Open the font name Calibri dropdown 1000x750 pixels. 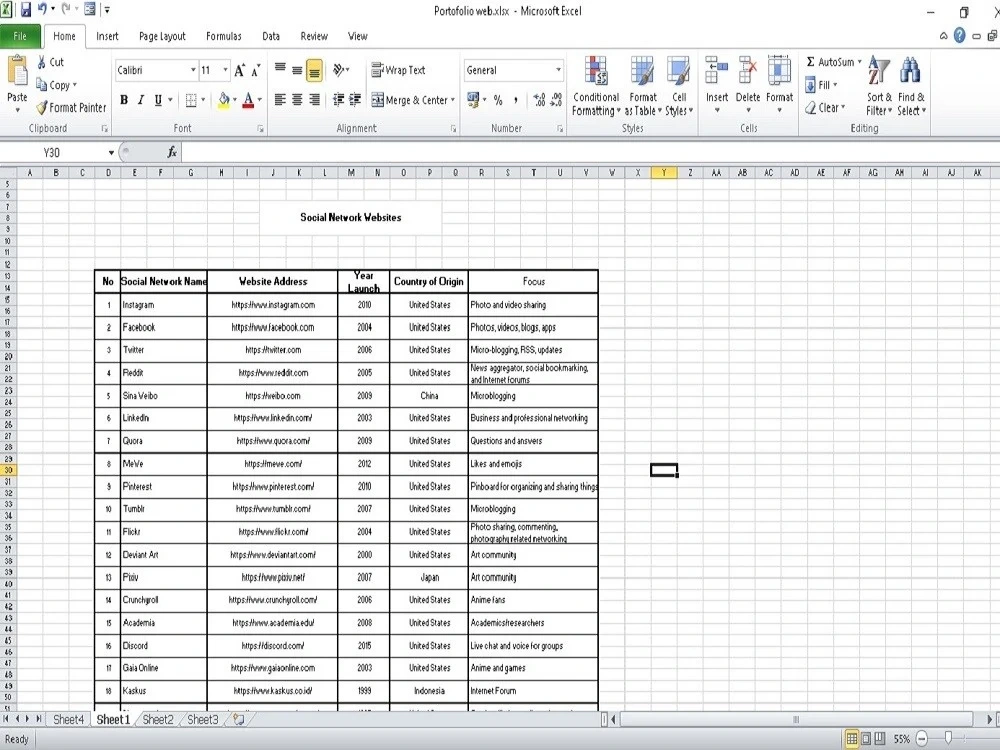click(193, 70)
